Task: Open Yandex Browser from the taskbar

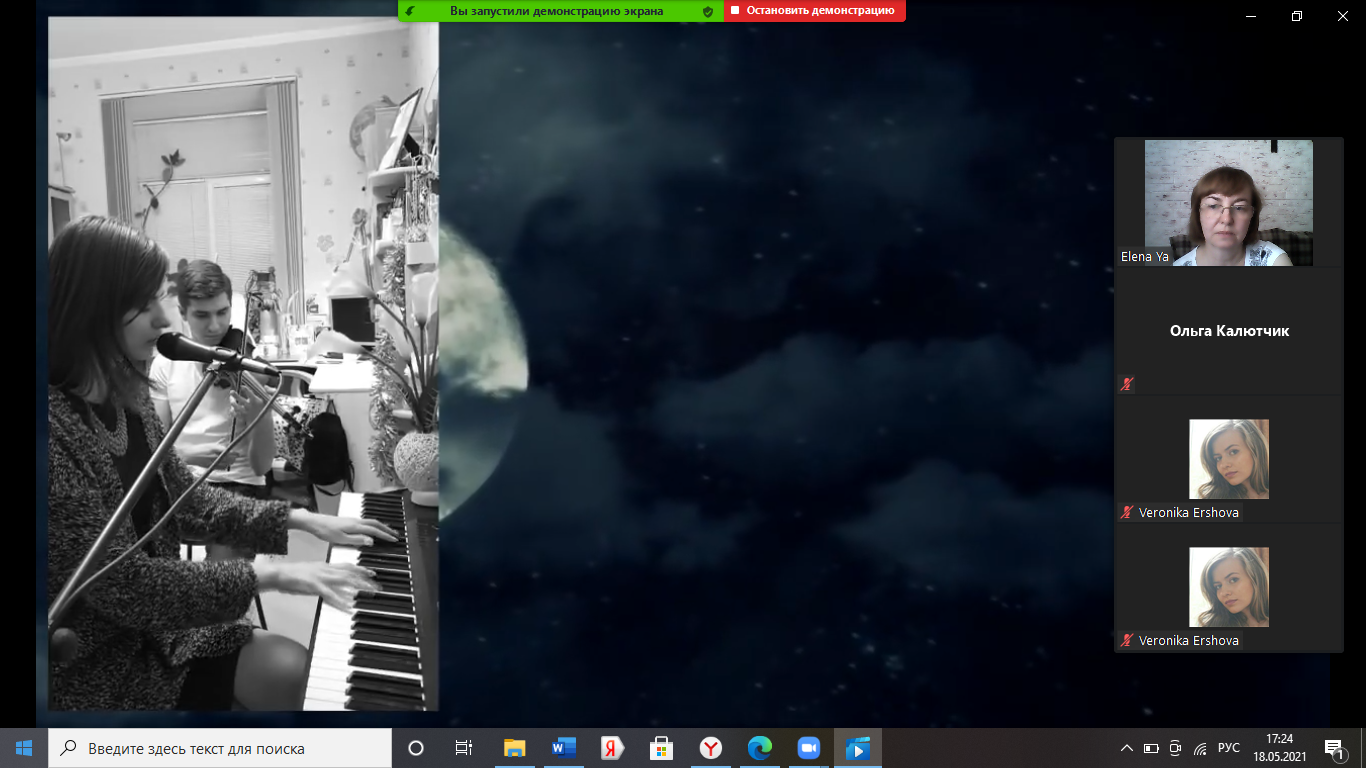Action: pos(711,748)
